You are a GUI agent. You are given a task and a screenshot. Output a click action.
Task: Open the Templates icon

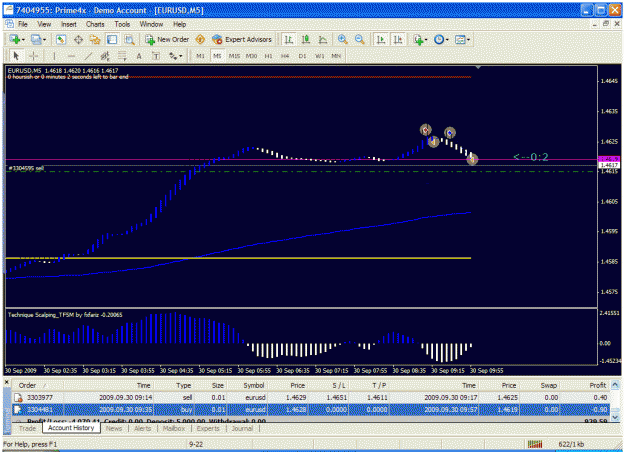(460, 39)
